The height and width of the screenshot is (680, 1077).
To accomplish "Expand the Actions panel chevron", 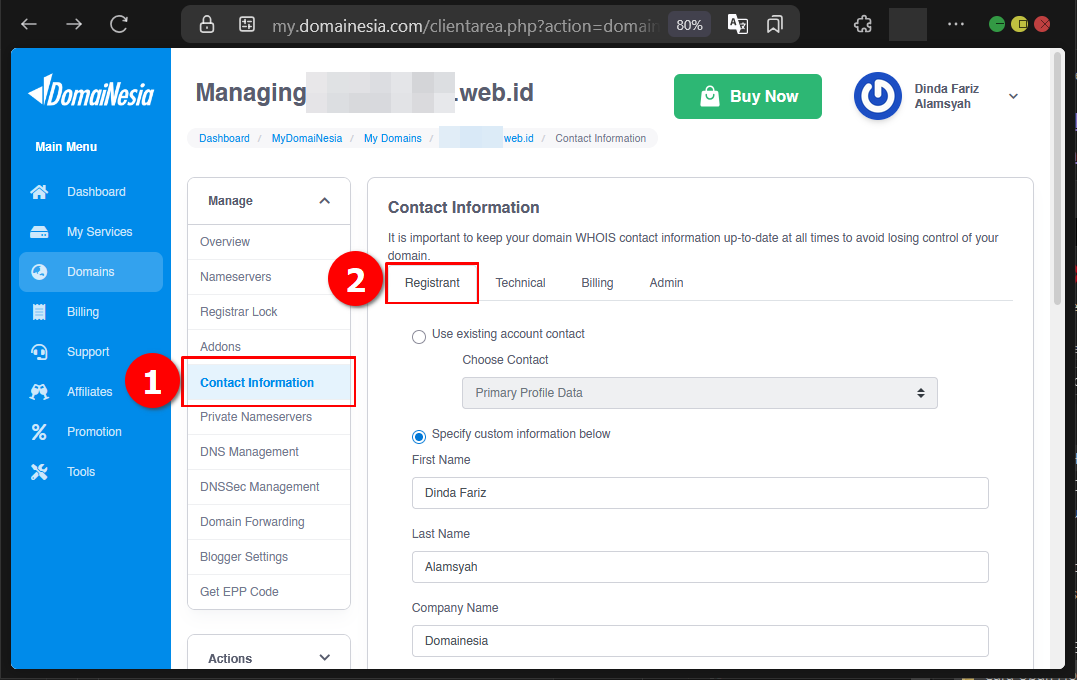I will pos(324,658).
